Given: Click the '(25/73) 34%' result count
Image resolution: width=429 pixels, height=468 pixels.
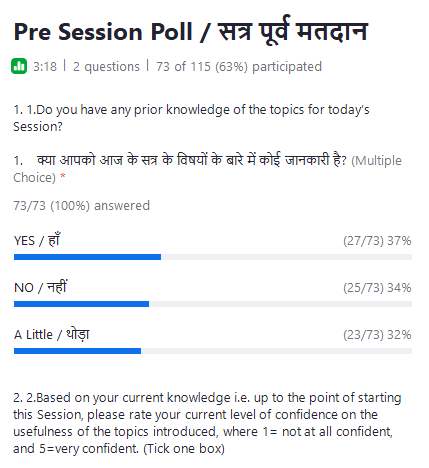Looking at the screenshot, I should pyautogui.click(x=377, y=288).
